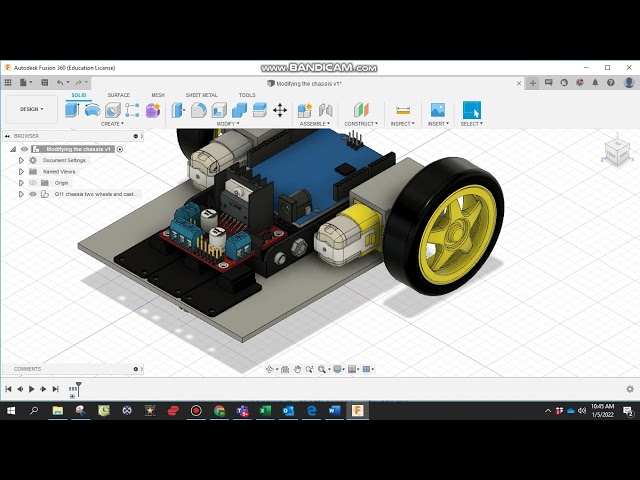The height and width of the screenshot is (480, 640).
Task: Open the timeline settings gear
Action: 630,389
